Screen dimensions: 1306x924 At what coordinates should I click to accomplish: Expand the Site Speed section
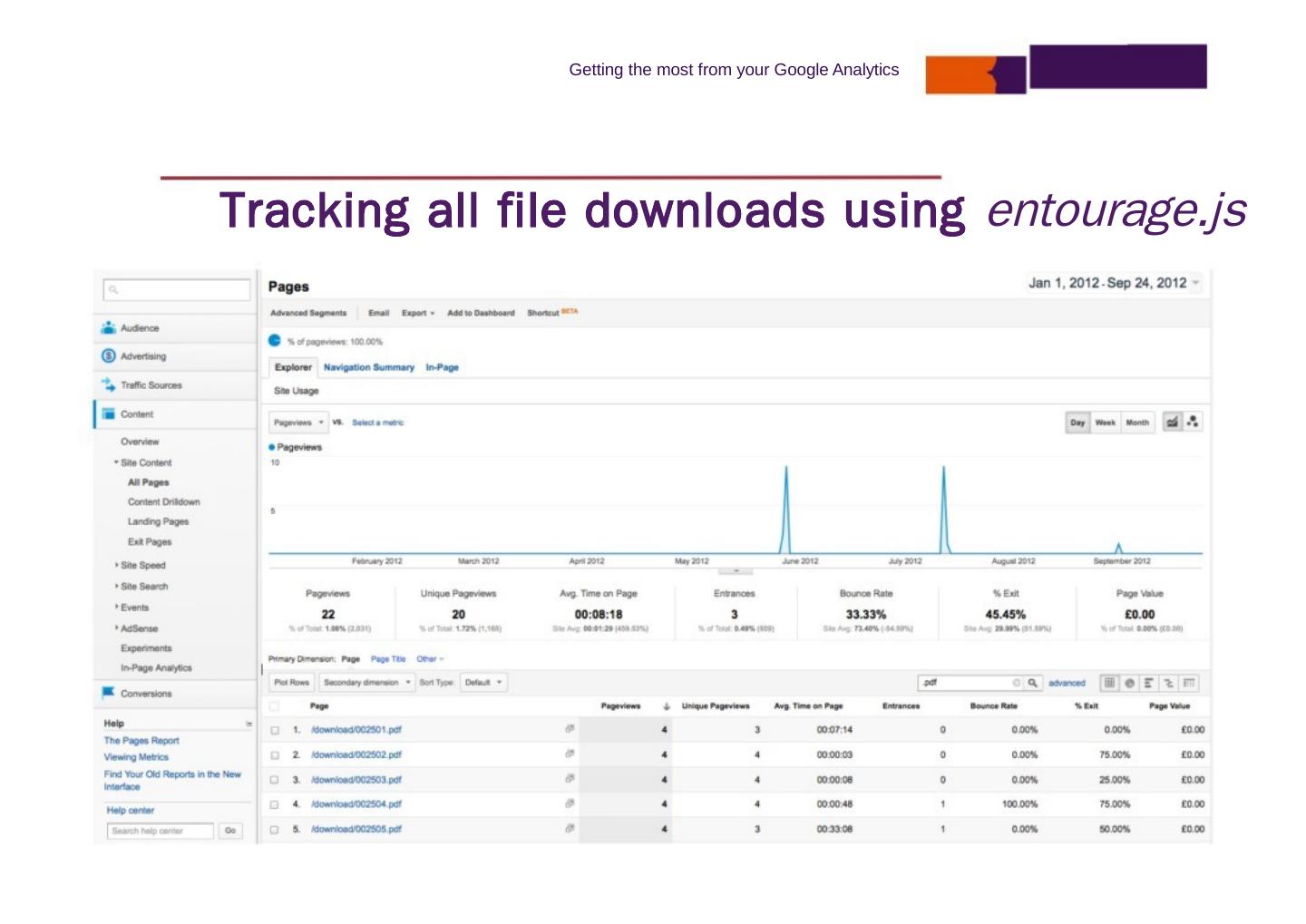(x=142, y=565)
